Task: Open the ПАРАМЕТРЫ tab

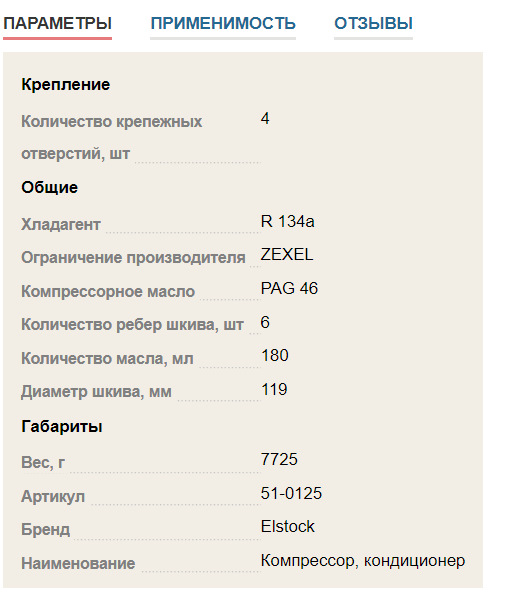Action: click(x=57, y=23)
